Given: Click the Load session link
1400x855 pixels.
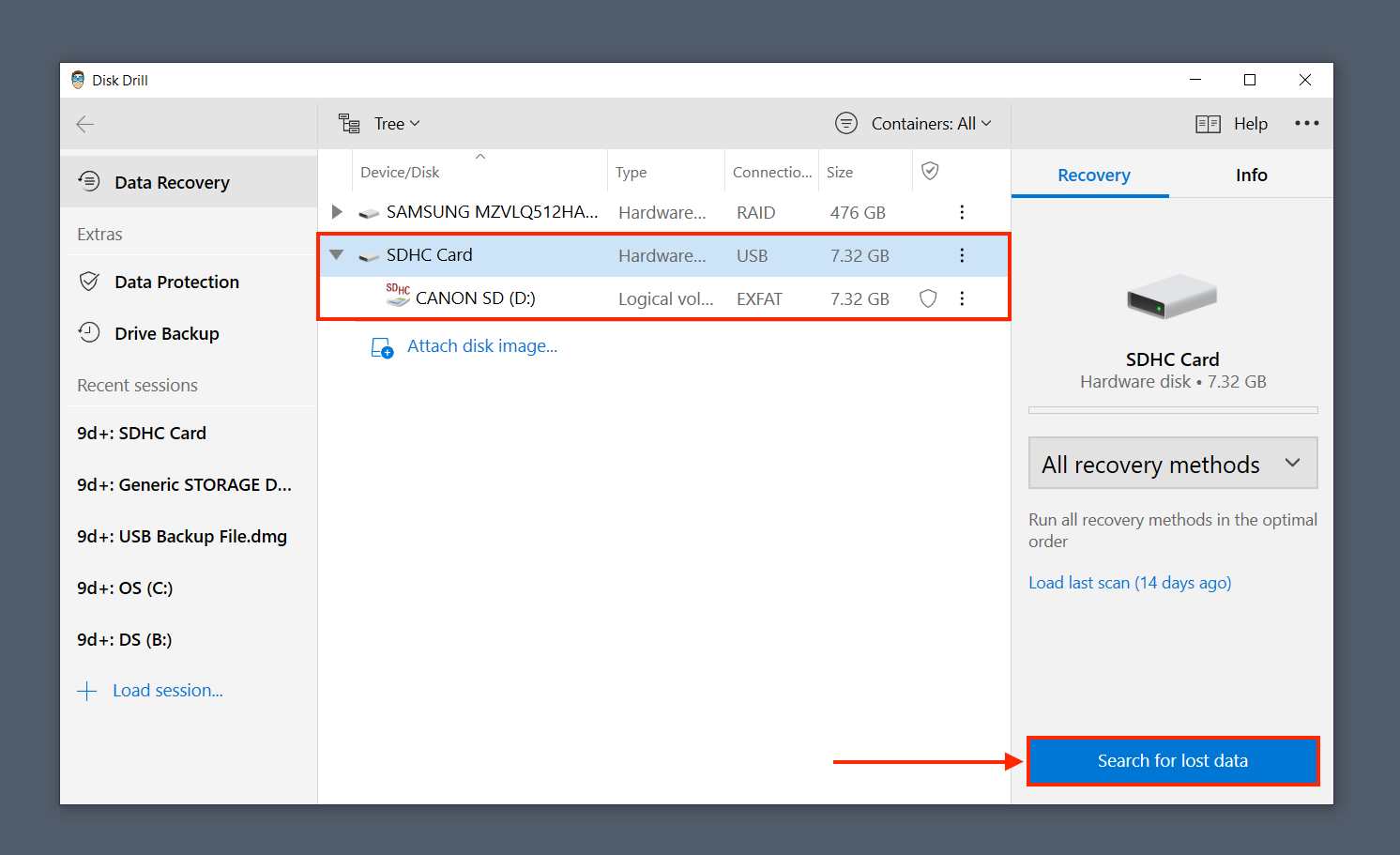Looking at the screenshot, I should pyautogui.click(x=168, y=691).
